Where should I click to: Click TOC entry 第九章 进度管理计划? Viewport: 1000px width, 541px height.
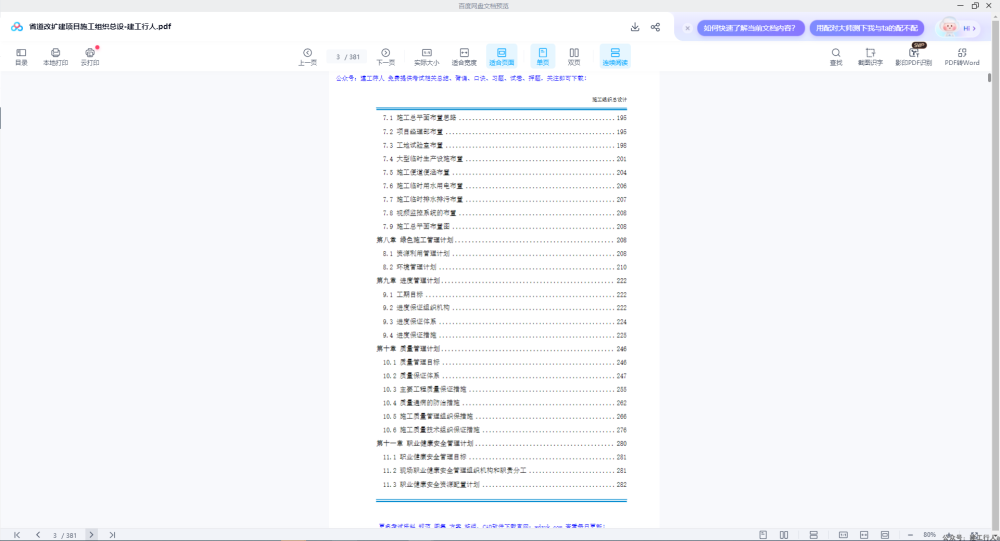pos(501,281)
